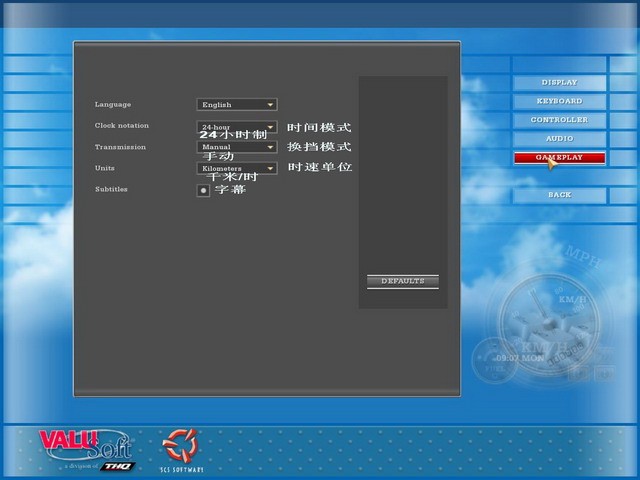
Task: Expand the Clock notation dropdown
Action: (236, 127)
